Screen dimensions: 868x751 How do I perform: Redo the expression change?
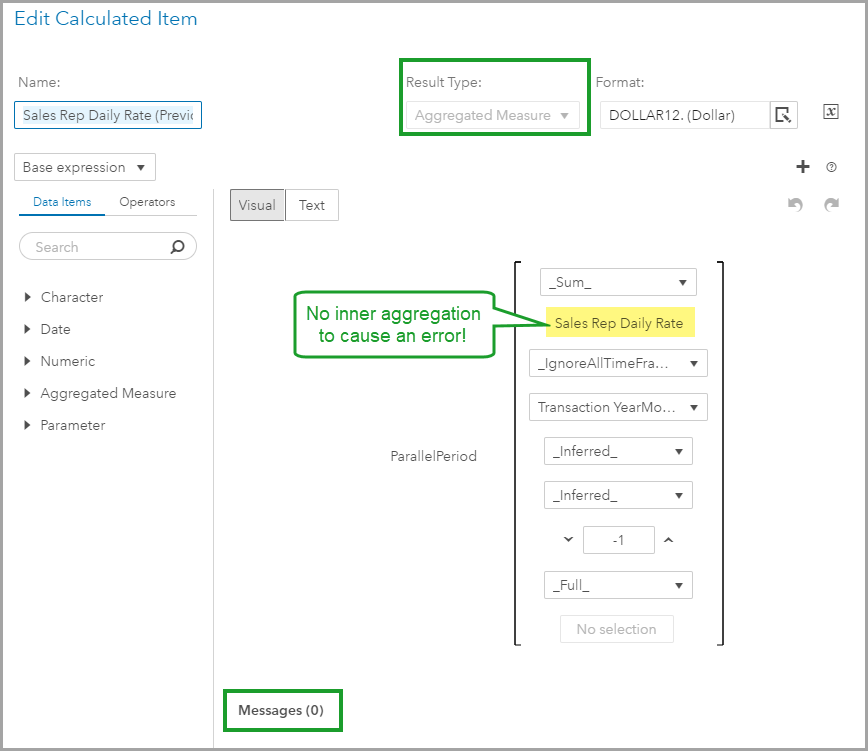(x=831, y=205)
